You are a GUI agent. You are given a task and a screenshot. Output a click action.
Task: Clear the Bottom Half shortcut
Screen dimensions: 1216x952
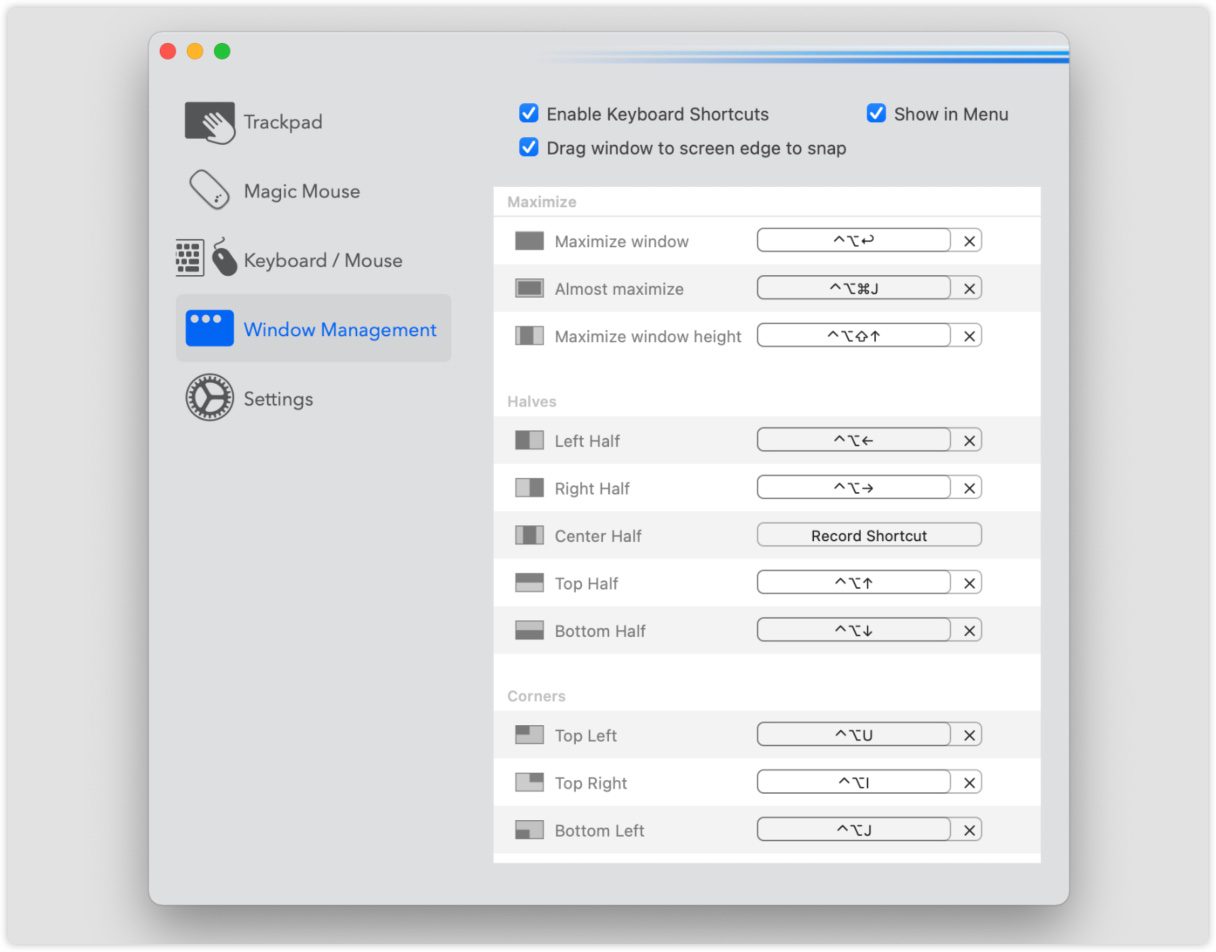(x=968, y=631)
